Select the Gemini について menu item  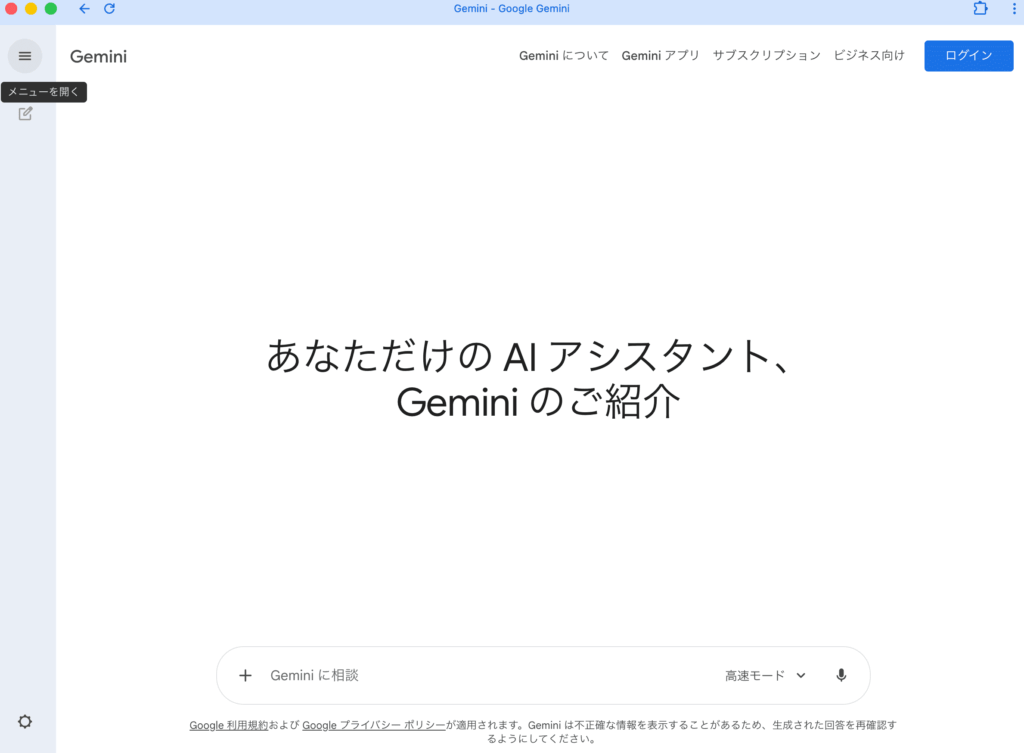click(x=563, y=56)
